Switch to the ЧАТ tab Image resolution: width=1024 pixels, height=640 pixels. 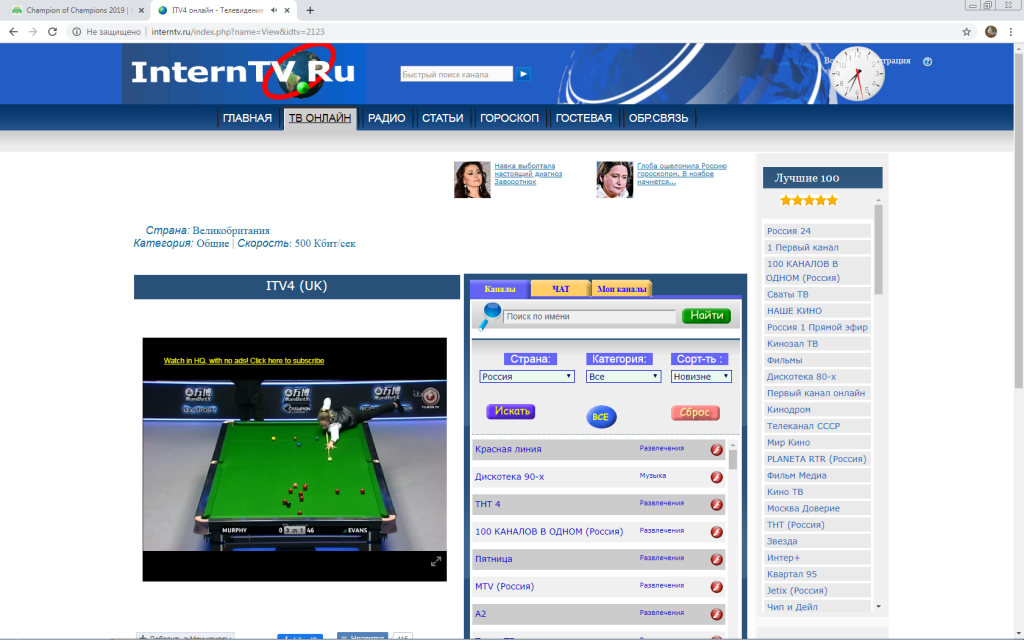pos(561,289)
